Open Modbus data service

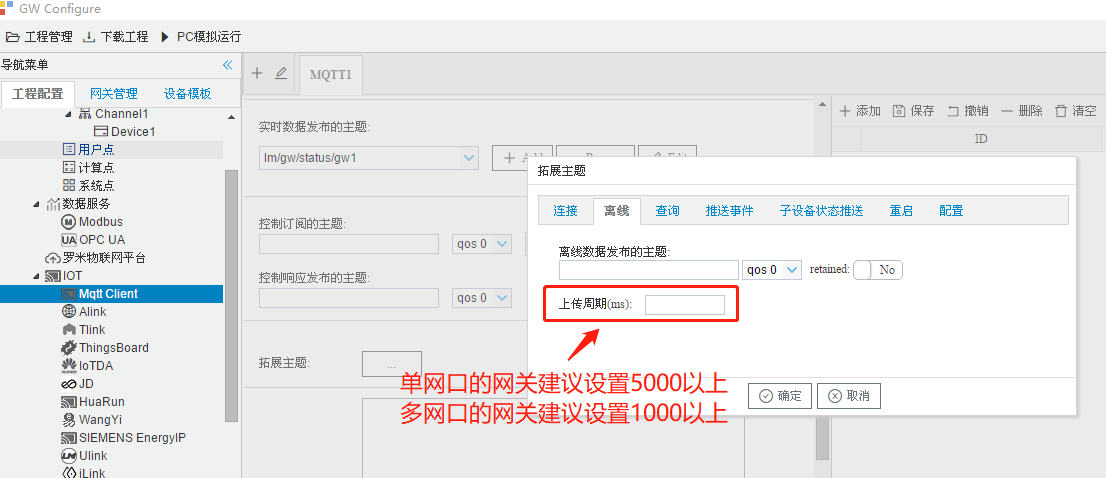(x=92, y=222)
